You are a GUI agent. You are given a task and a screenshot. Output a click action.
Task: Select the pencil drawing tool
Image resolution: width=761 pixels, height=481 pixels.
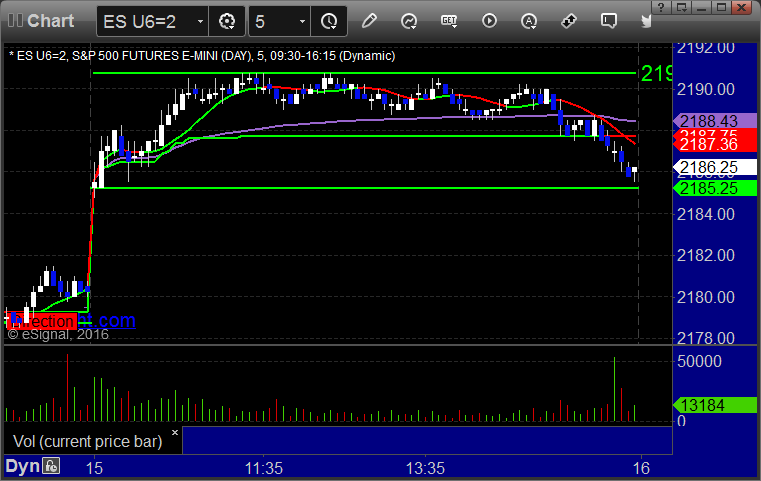pyautogui.click(x=369, y=21)
